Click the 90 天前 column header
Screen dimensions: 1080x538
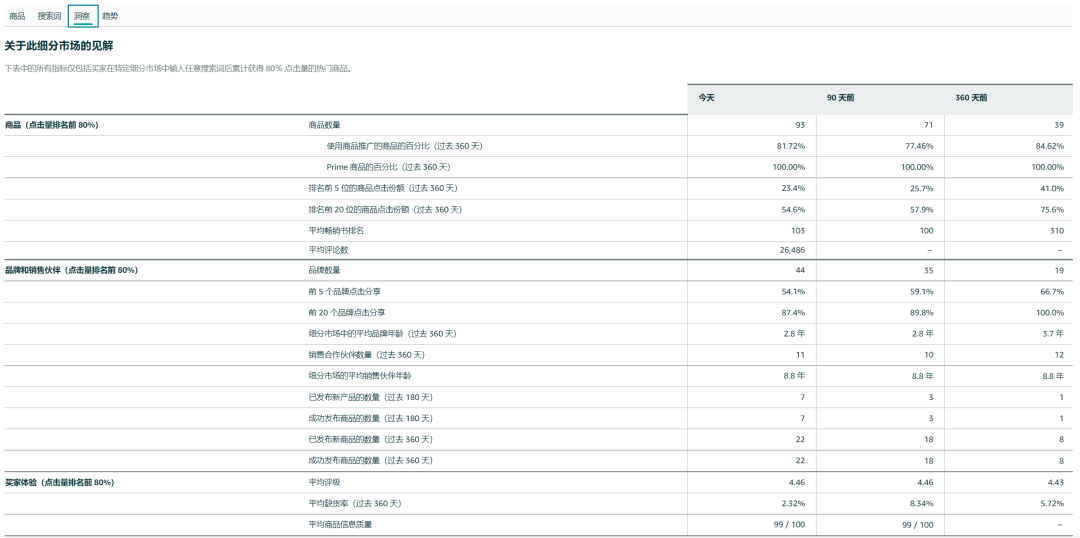[840, 97]
